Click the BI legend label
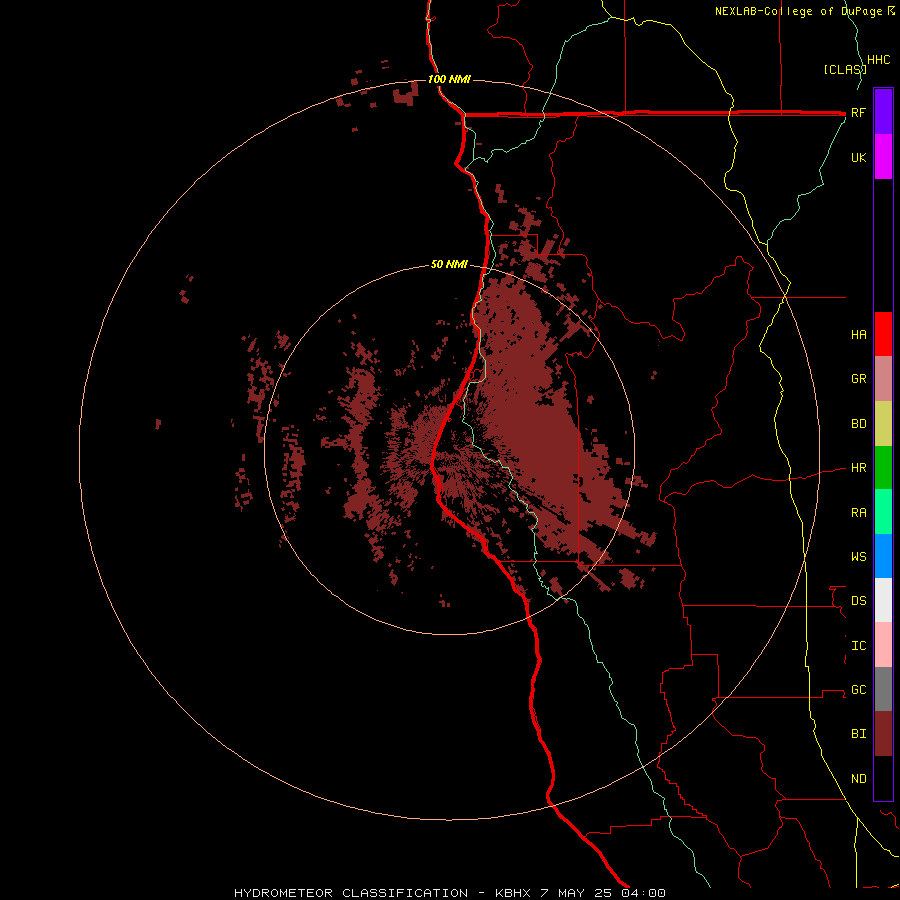 coord(859,734)
